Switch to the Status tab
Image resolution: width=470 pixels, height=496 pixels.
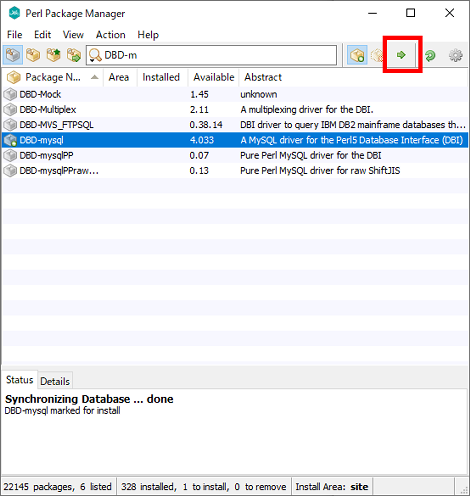20,380
